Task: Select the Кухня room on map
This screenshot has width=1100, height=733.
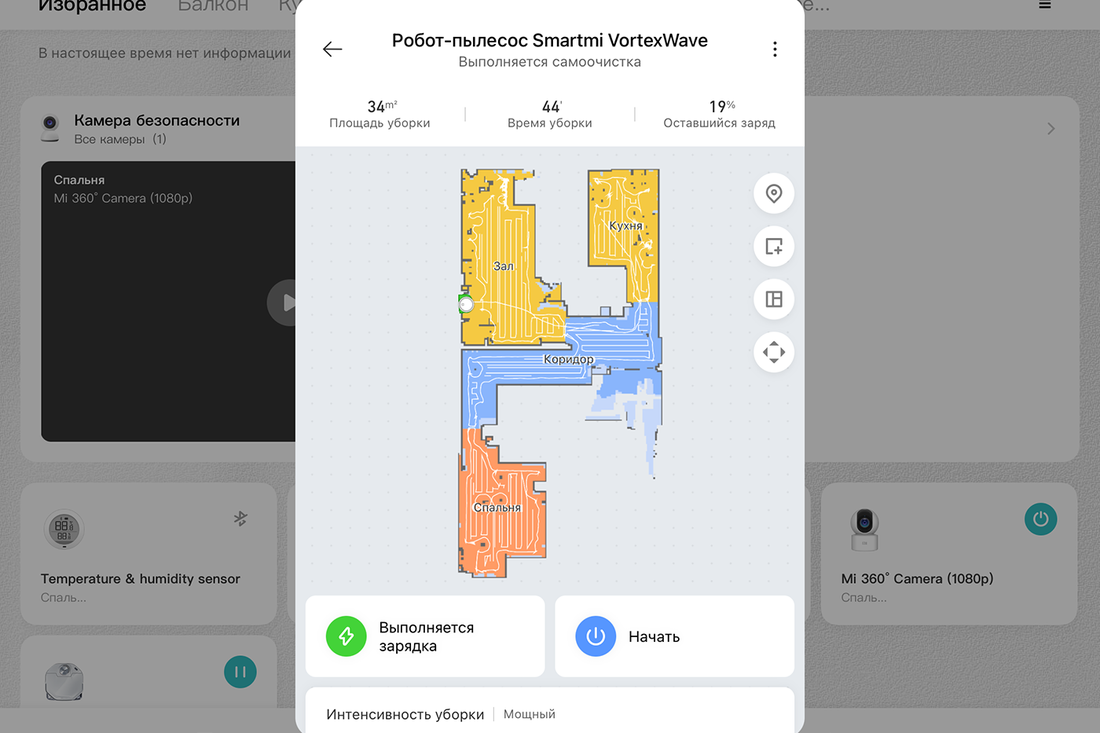Action: coord(624,224)
